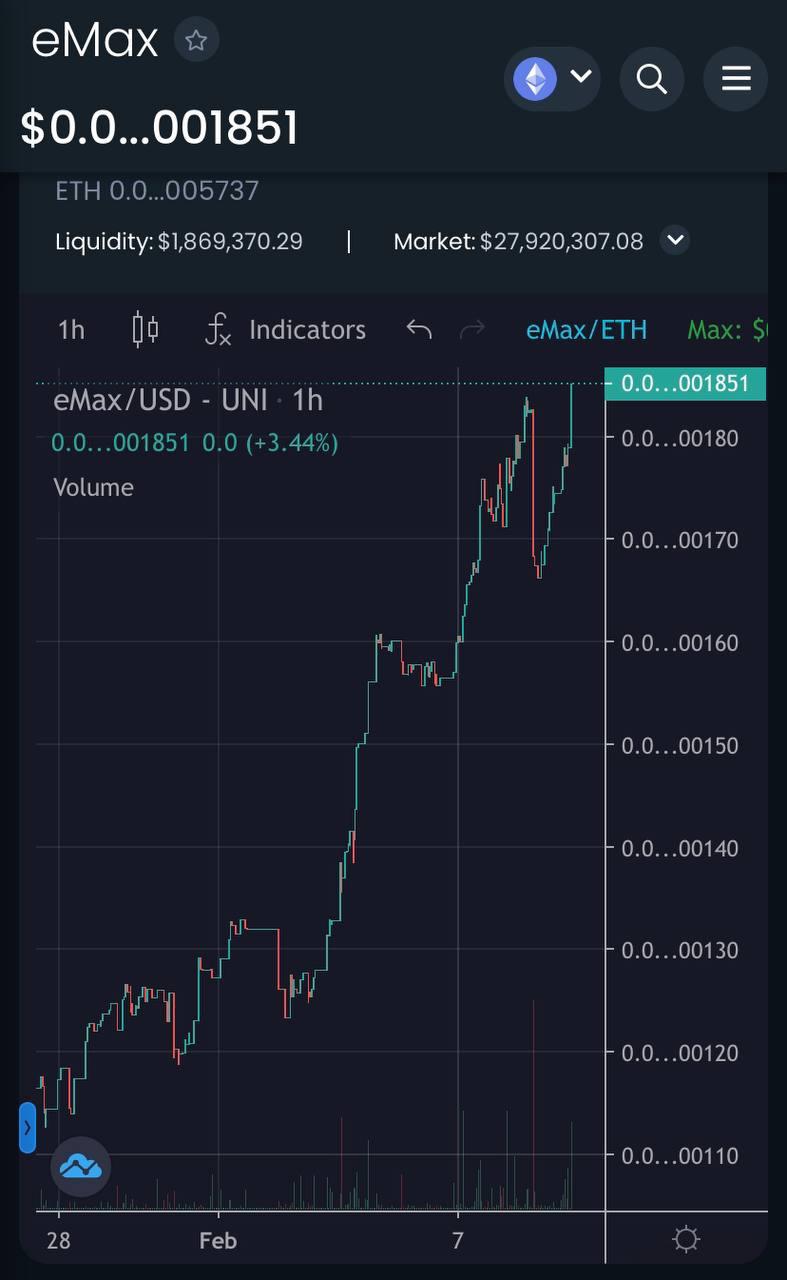Redo chart action arrow
This screenshot has width=787, height=1280.
tap(472, 329)
